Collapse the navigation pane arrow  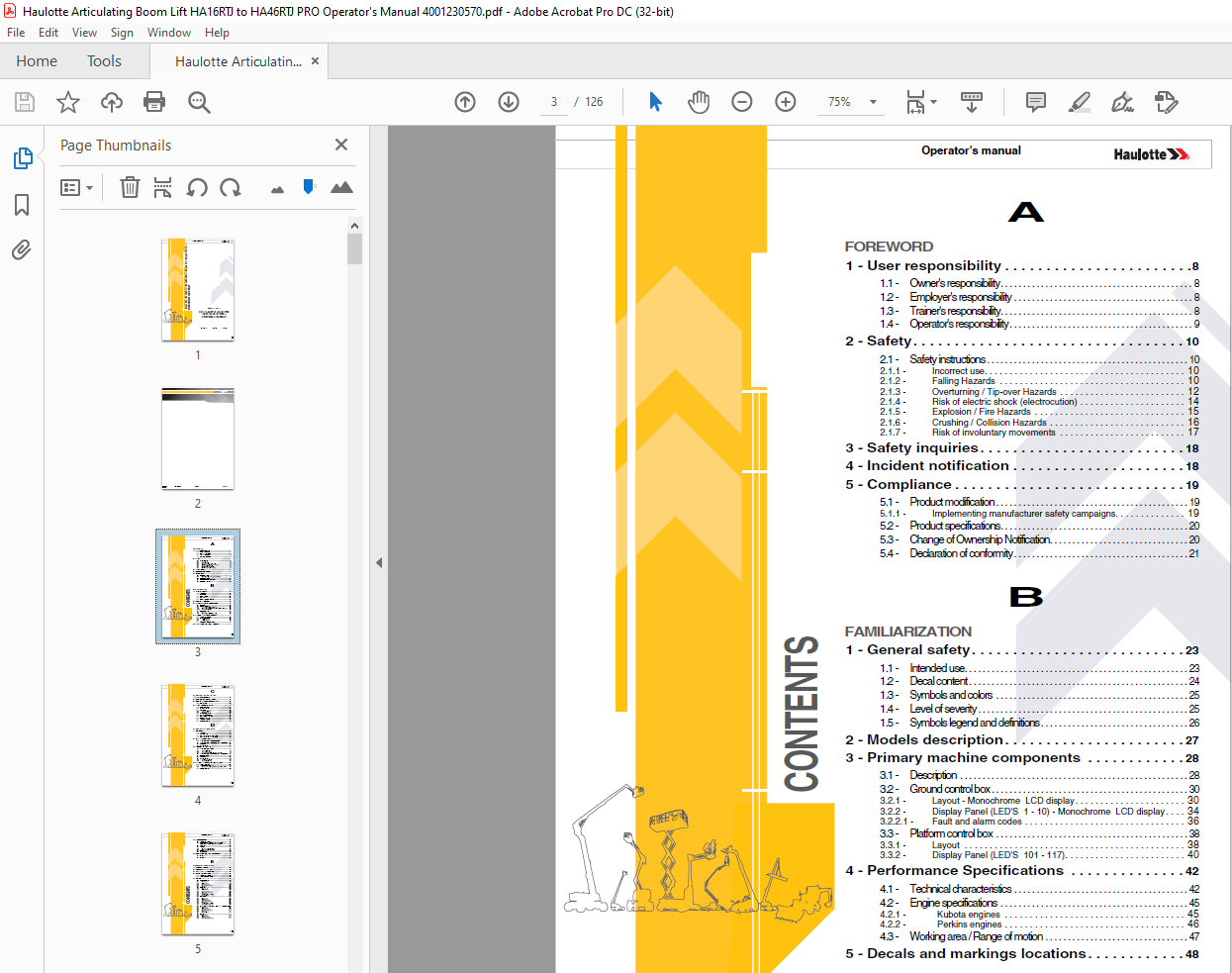[x=379, y=562]
